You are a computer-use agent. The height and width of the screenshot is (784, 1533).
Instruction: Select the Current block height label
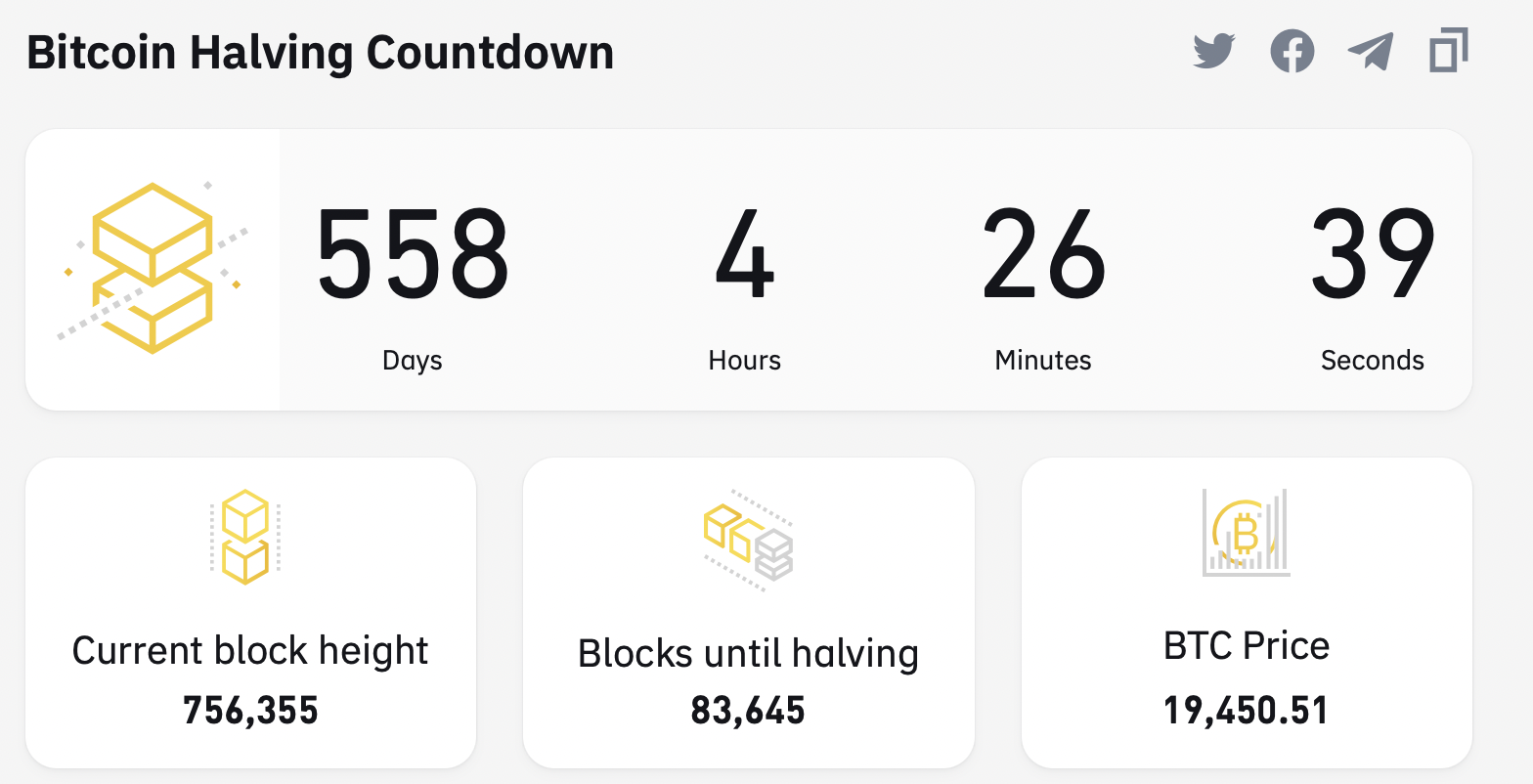[250, 651]
